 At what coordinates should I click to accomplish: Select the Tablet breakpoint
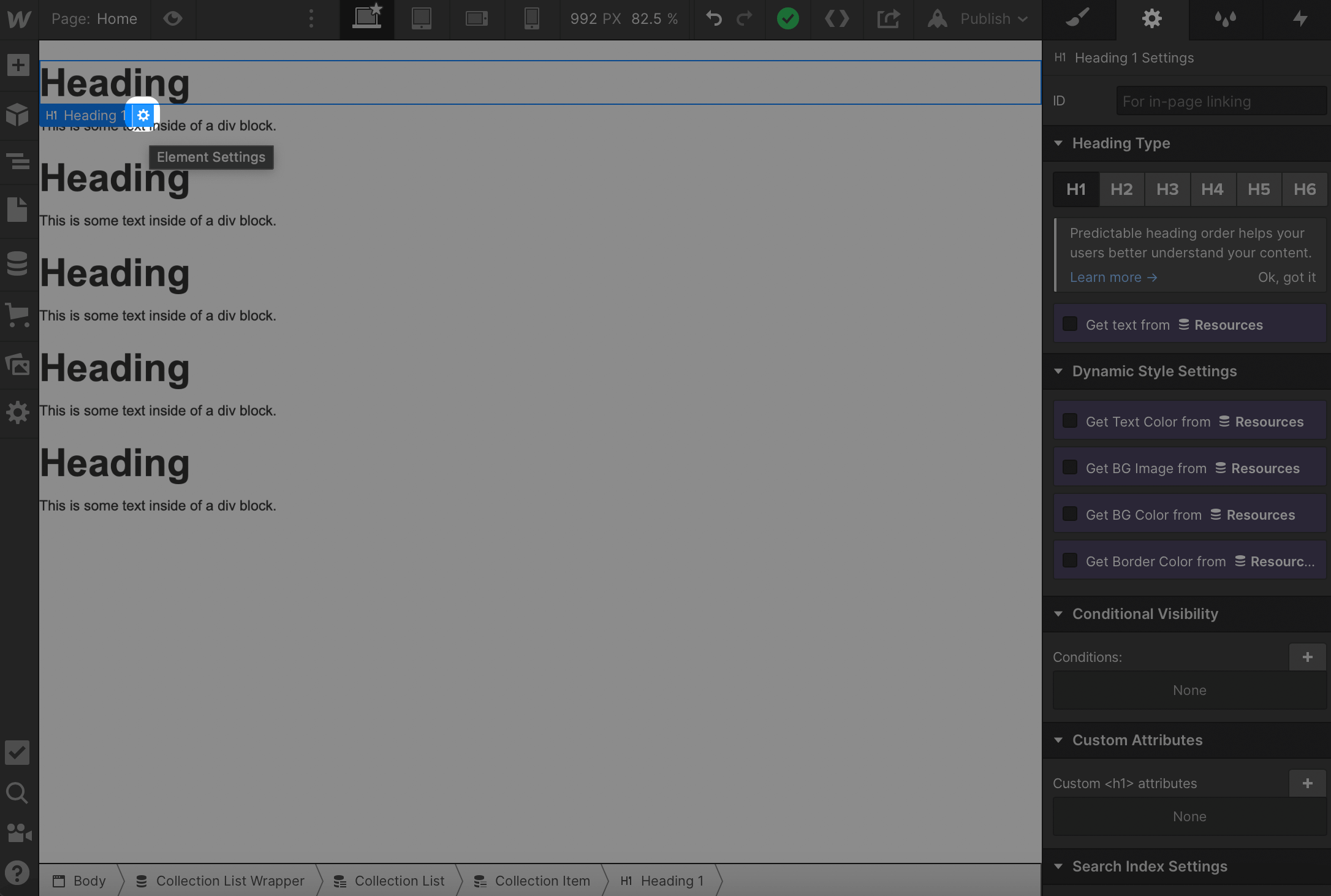(x=422, y=19)
